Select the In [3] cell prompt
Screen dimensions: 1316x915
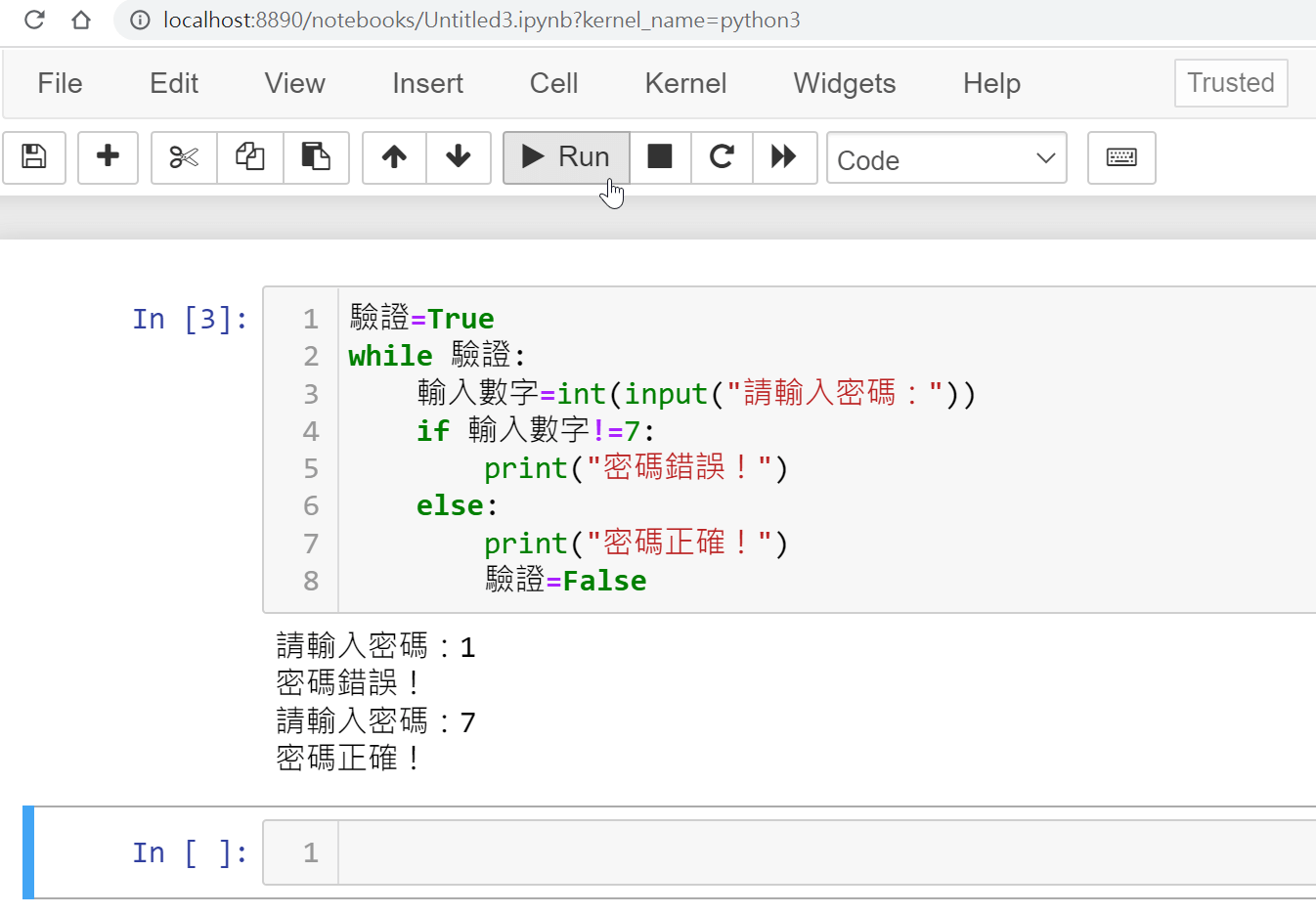pyautogui.click(x=190, y=319)
